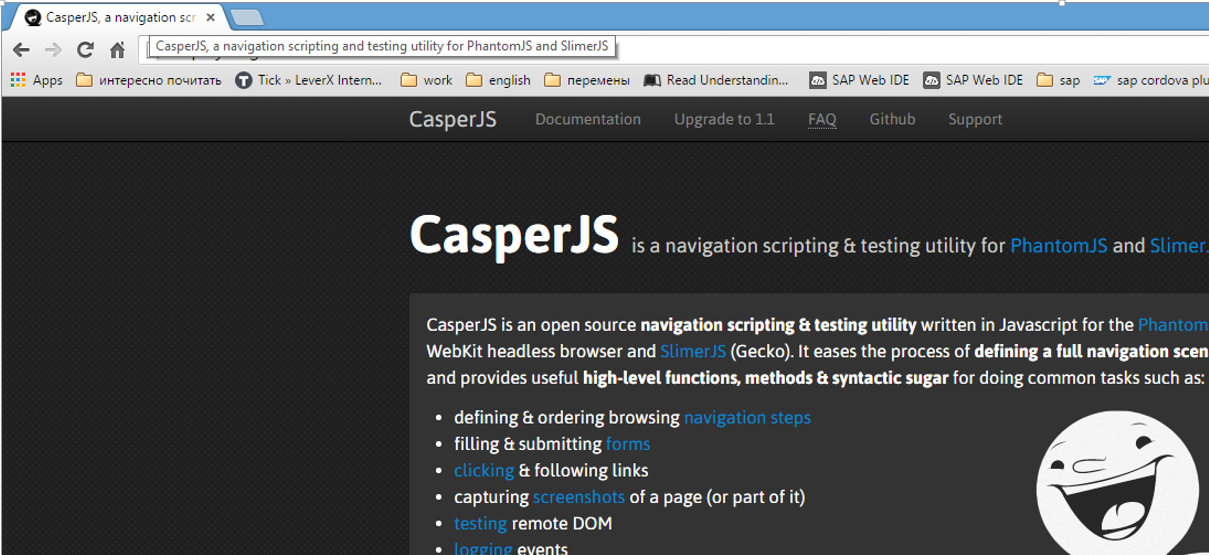Select the CasperJS browser tab
Image resolution: width=1209 pixels, height=555 pixels.
(x=120, y=18)
